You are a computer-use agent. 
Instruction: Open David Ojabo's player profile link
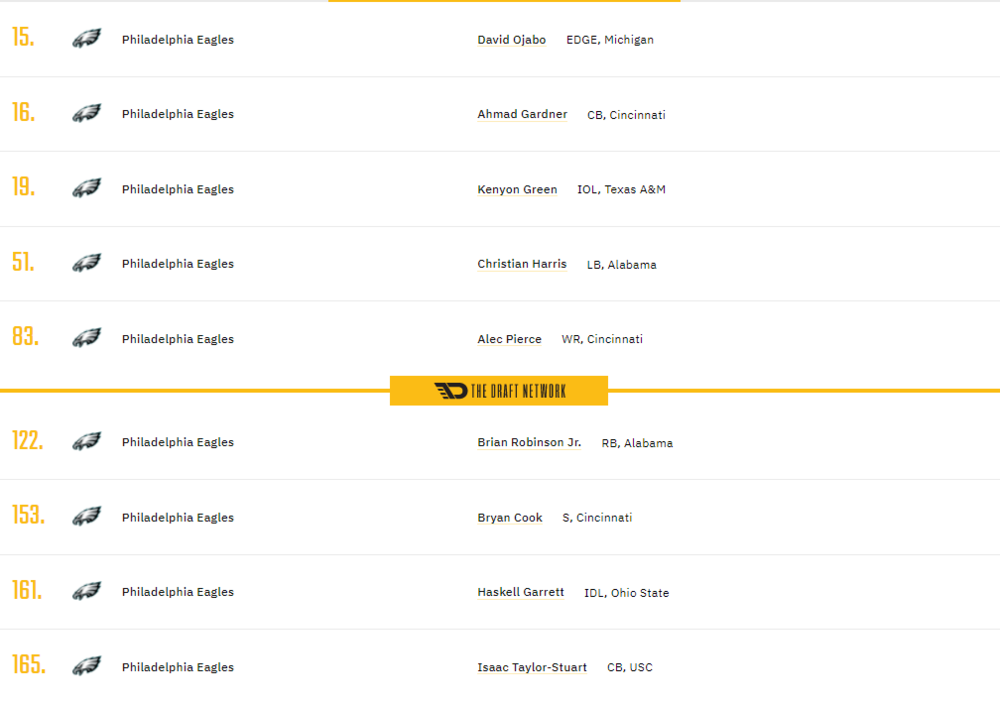point(511,40)
